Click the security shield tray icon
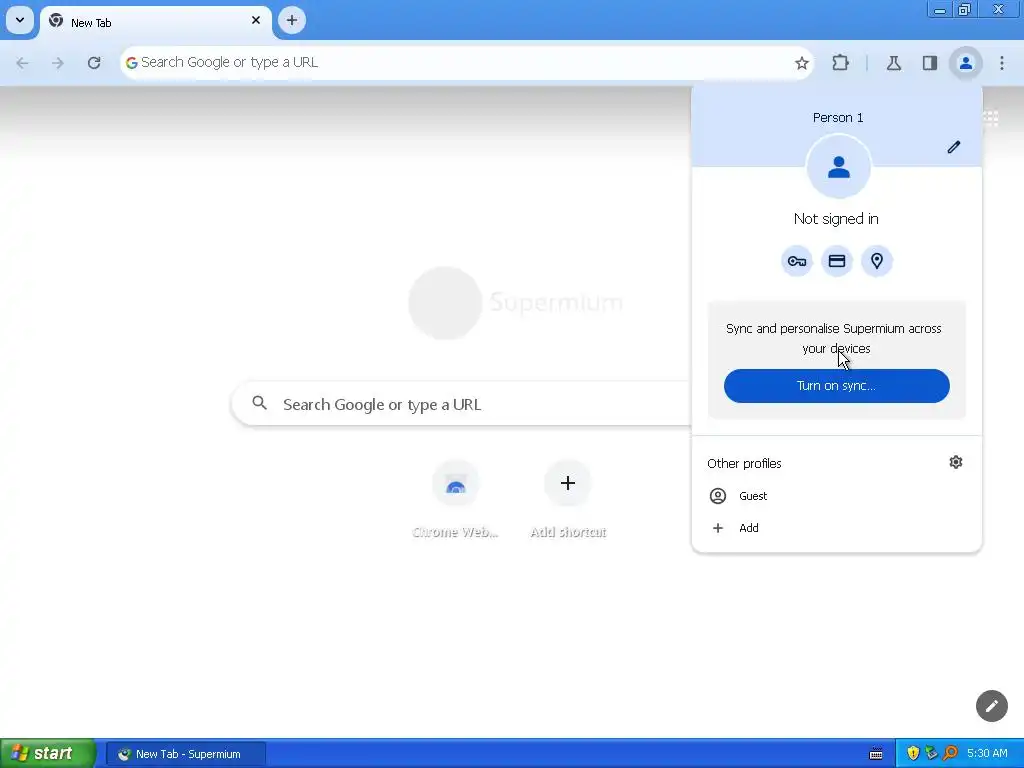 [913, 754]
